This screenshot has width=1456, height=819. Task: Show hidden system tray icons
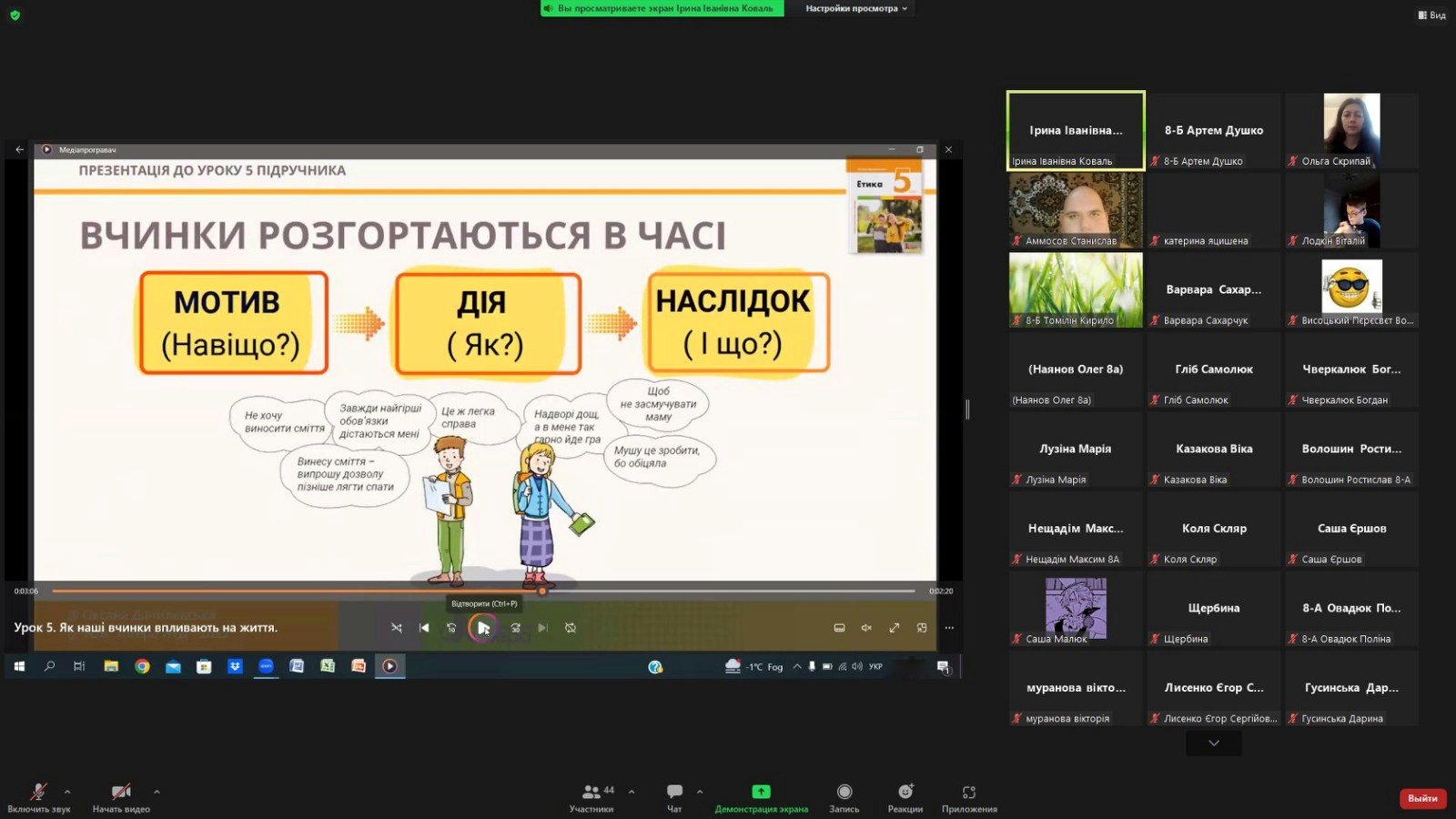pyautogui.click(x=797, y=666)
